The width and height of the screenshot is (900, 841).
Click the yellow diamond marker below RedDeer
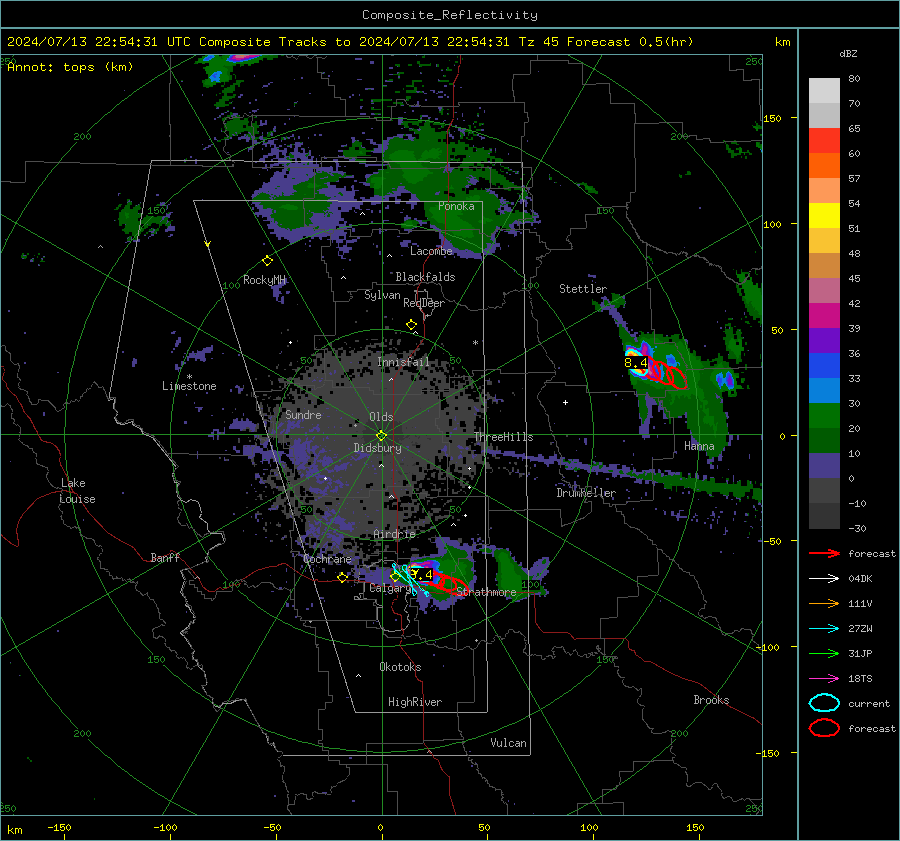411,325
